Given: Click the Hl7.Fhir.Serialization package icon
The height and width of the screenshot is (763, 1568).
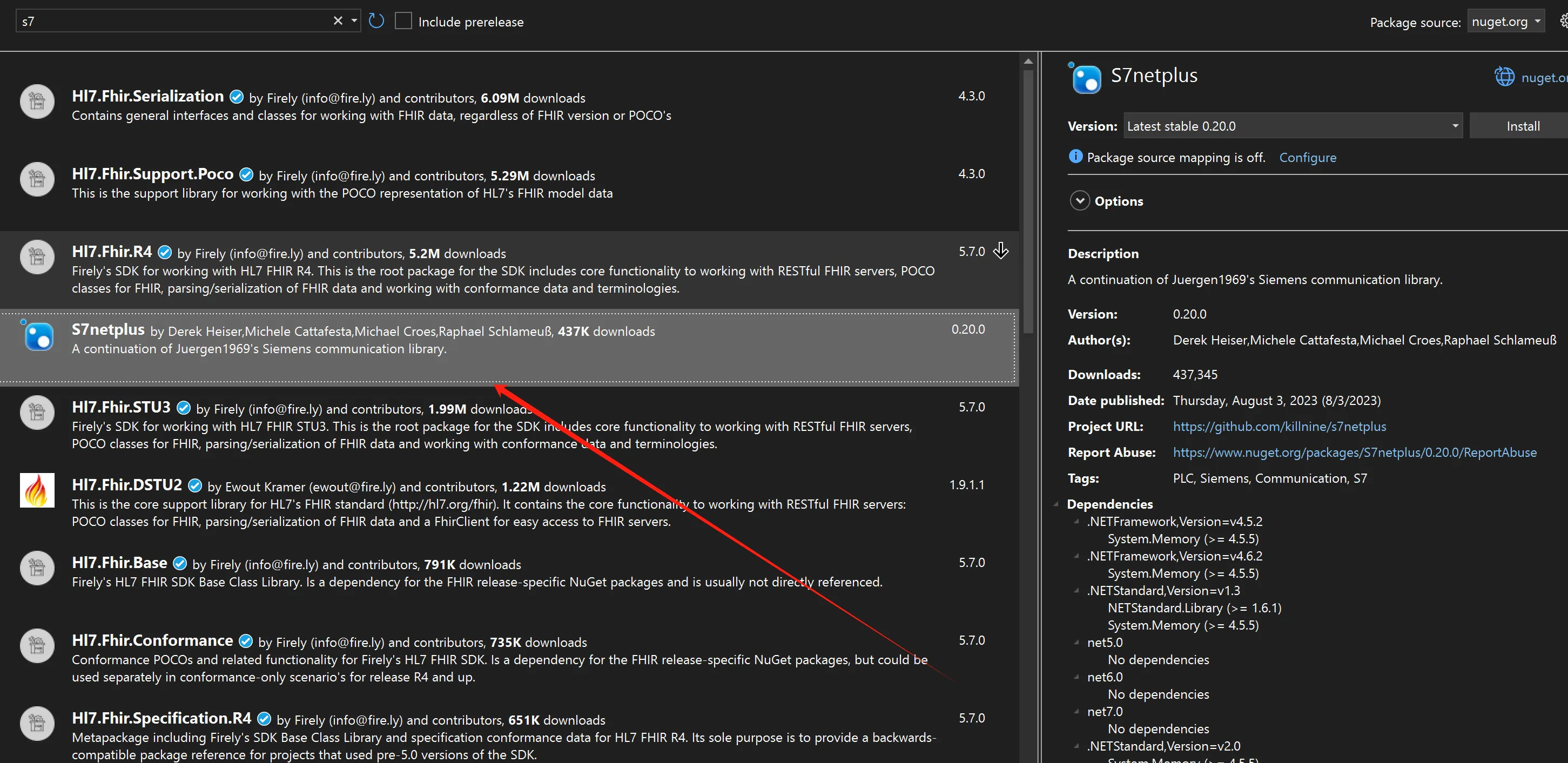Looking at the screenshot, I should click(x=37, y=101).
